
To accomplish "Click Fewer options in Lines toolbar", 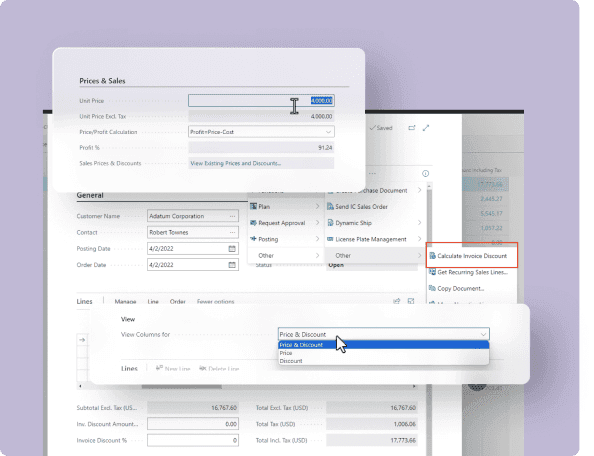I will [x=216, y=302].
